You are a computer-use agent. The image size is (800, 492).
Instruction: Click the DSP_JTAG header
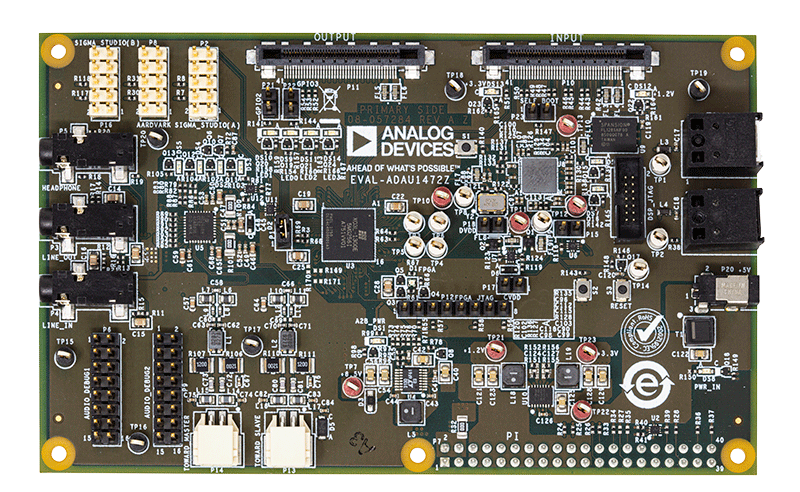pos(631,199)
